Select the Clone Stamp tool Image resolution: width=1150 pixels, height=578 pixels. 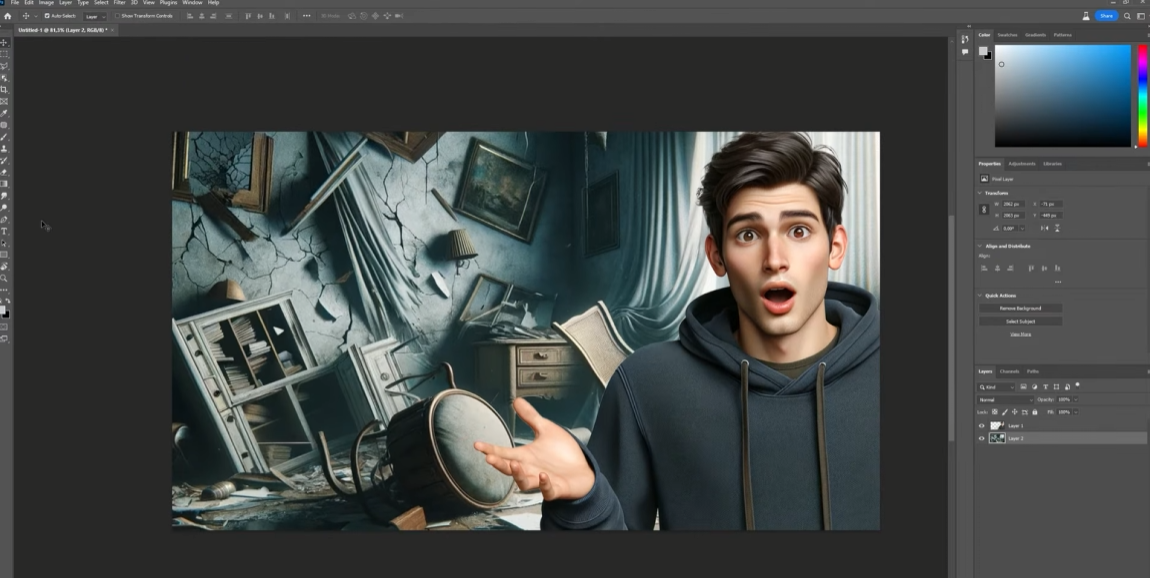tap(4, 148)
